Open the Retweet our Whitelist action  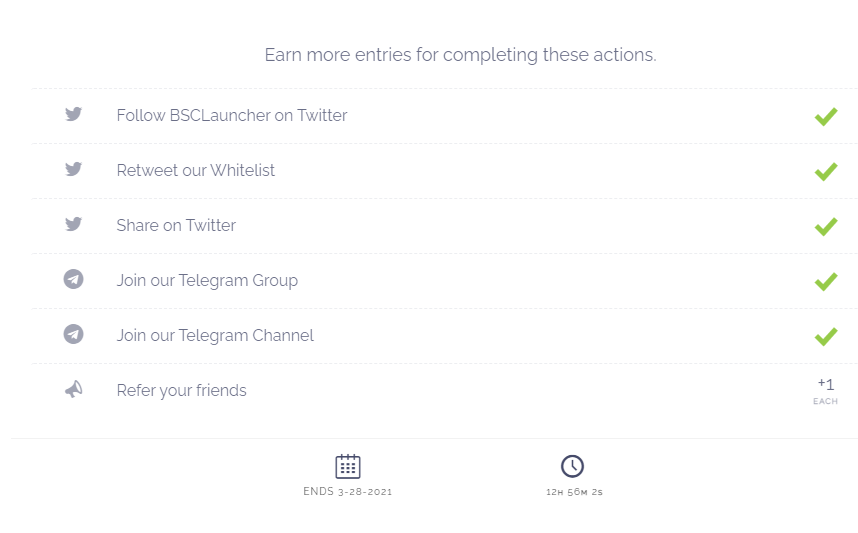pos(196,171)
